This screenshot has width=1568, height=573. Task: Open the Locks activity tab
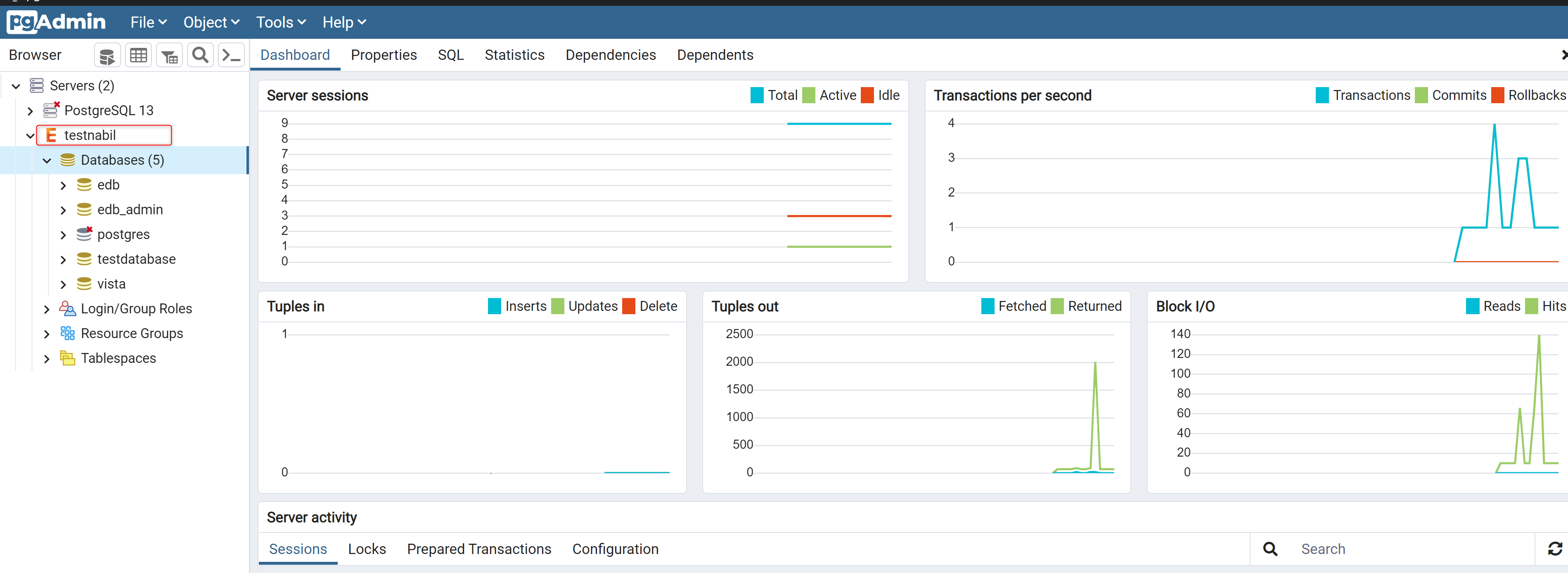pos(367,549)
